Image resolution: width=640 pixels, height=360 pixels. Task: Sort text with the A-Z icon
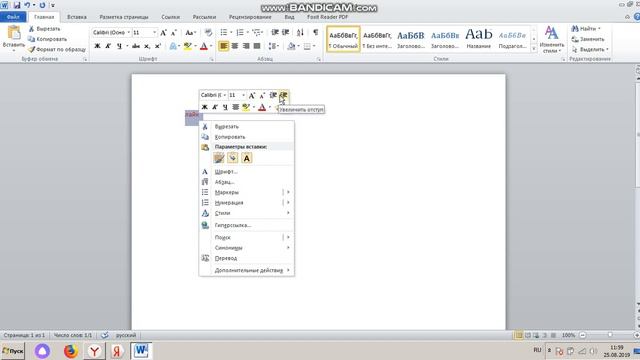(300, 32)
